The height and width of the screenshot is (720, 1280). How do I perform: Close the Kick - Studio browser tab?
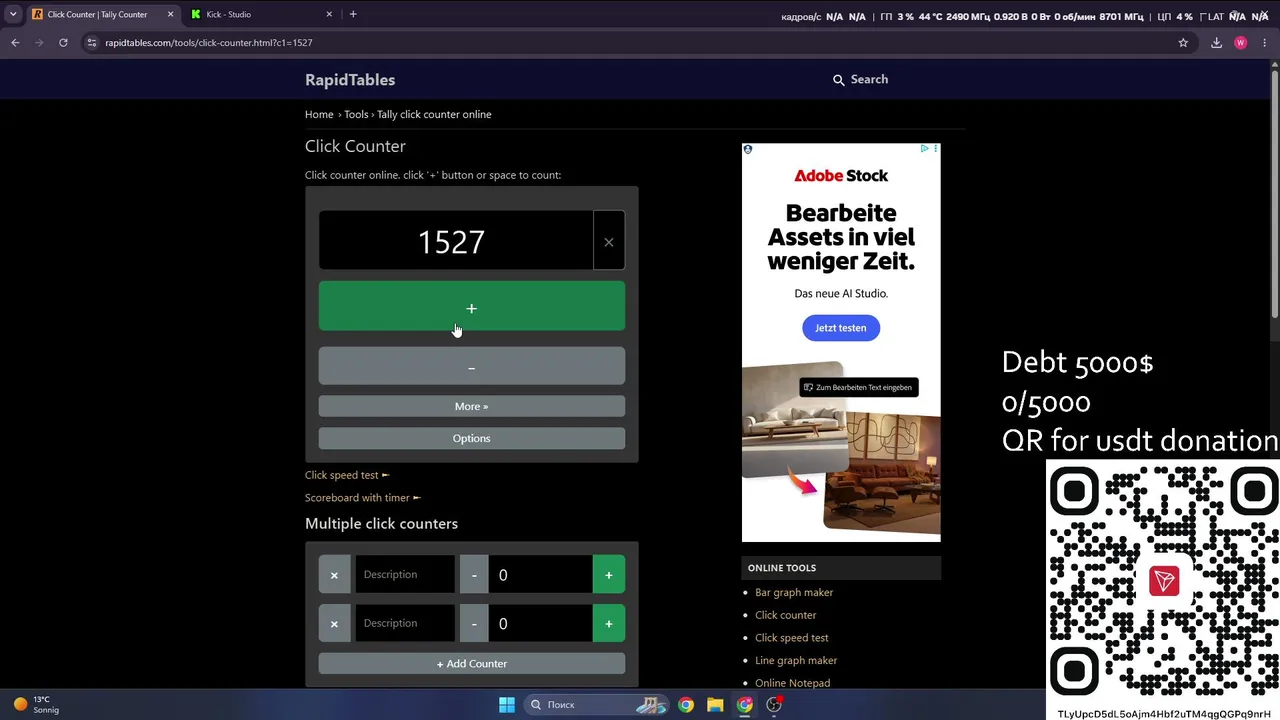tap(329, 14)
